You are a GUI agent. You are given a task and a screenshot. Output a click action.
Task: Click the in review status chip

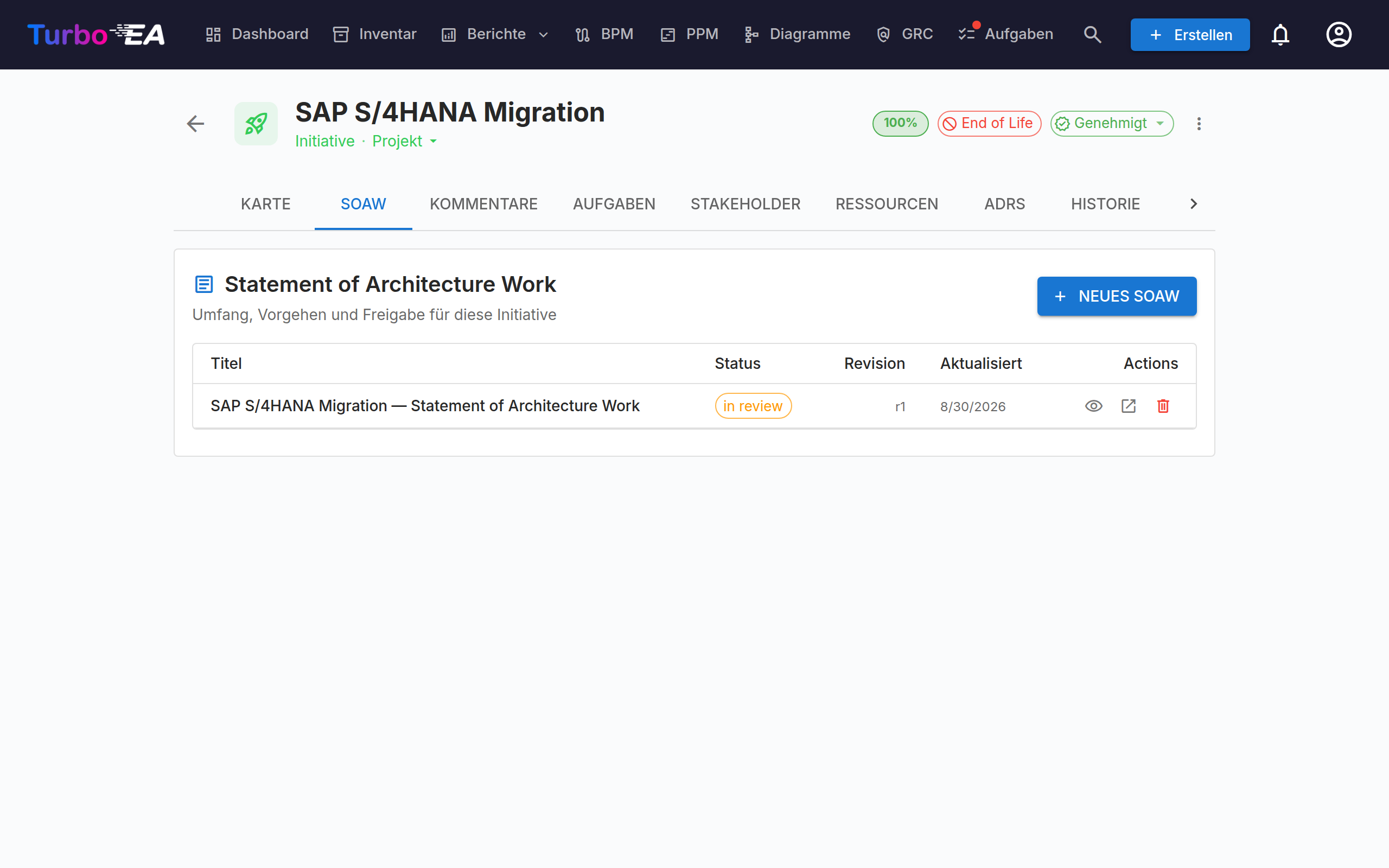753,406
